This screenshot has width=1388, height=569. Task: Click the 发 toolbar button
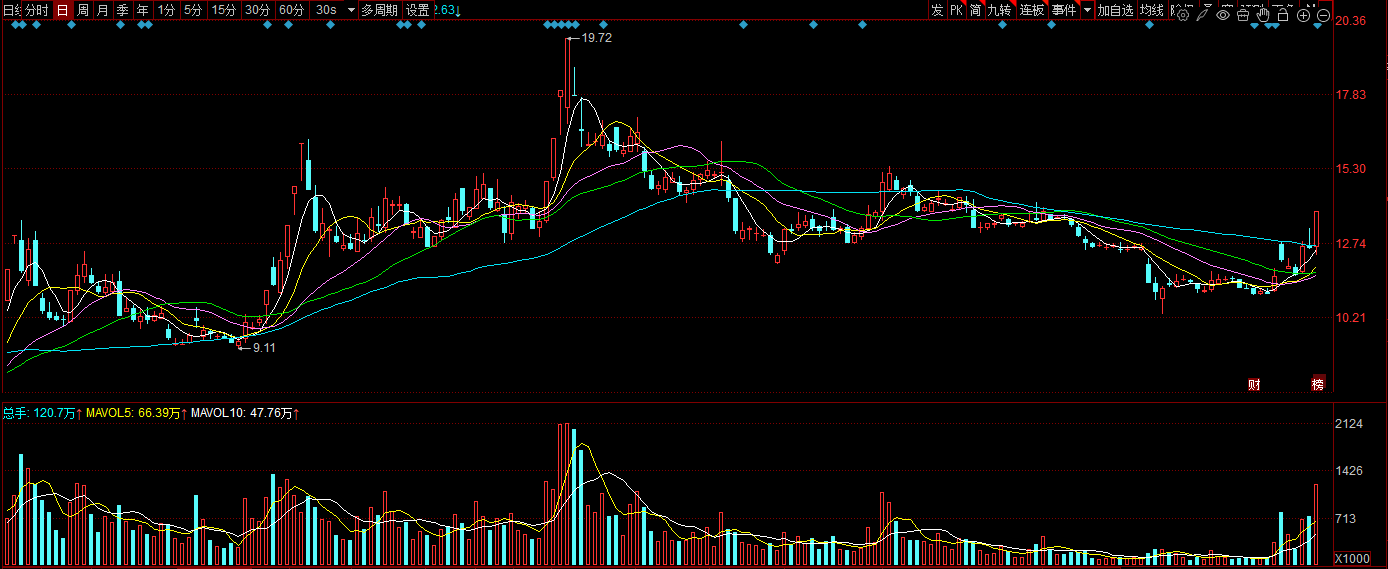tap(937, 10)
